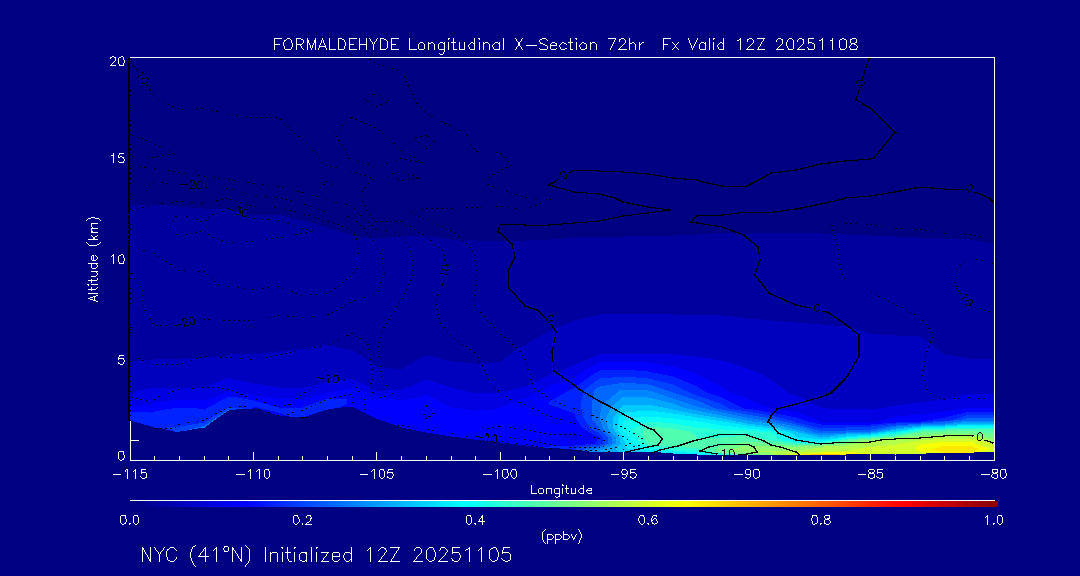Click the colorbar 0.2 label

(303, 520)
